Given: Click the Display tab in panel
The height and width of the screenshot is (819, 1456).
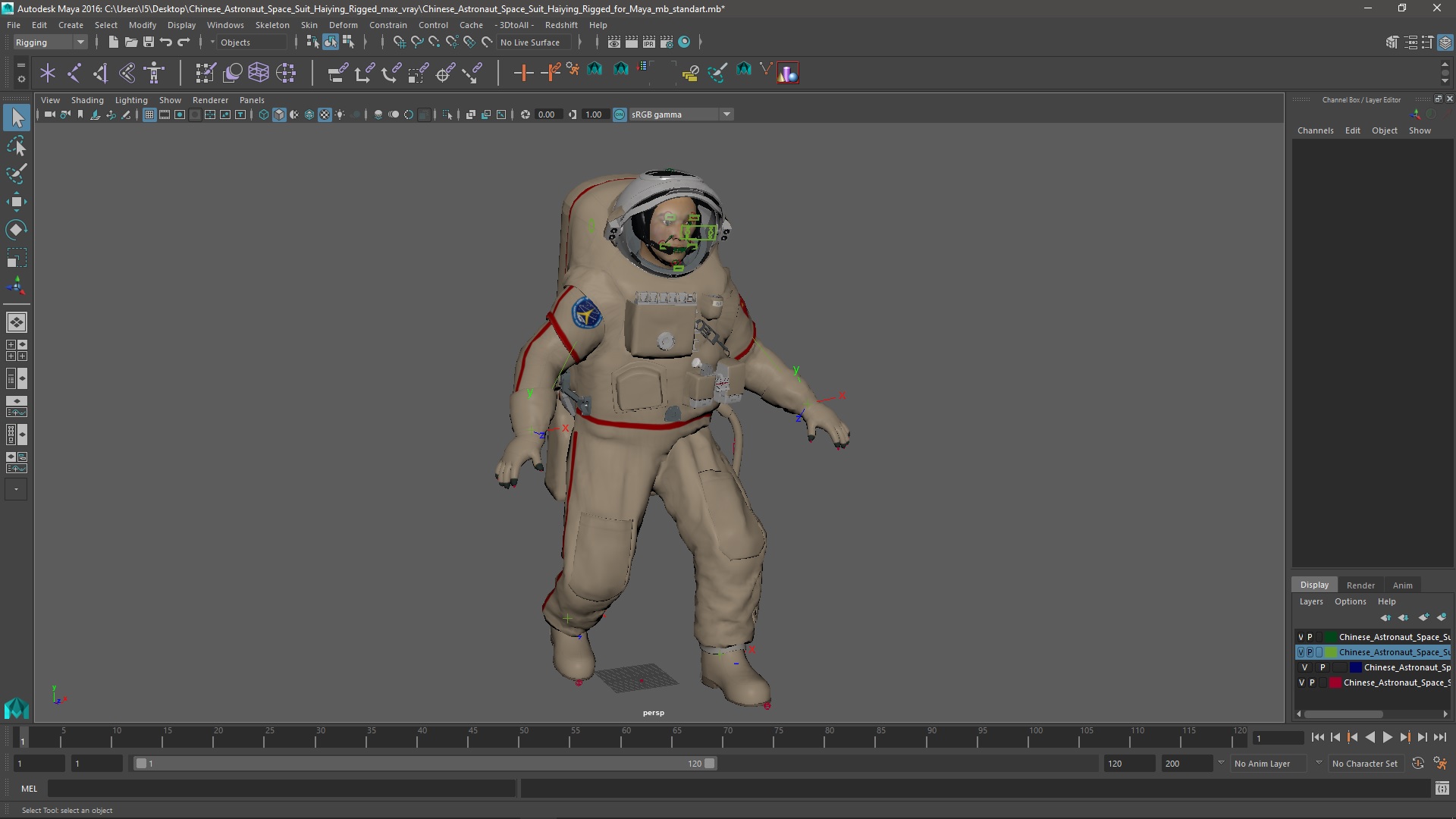Looking at the screenshot, I should click(1314, 584).
